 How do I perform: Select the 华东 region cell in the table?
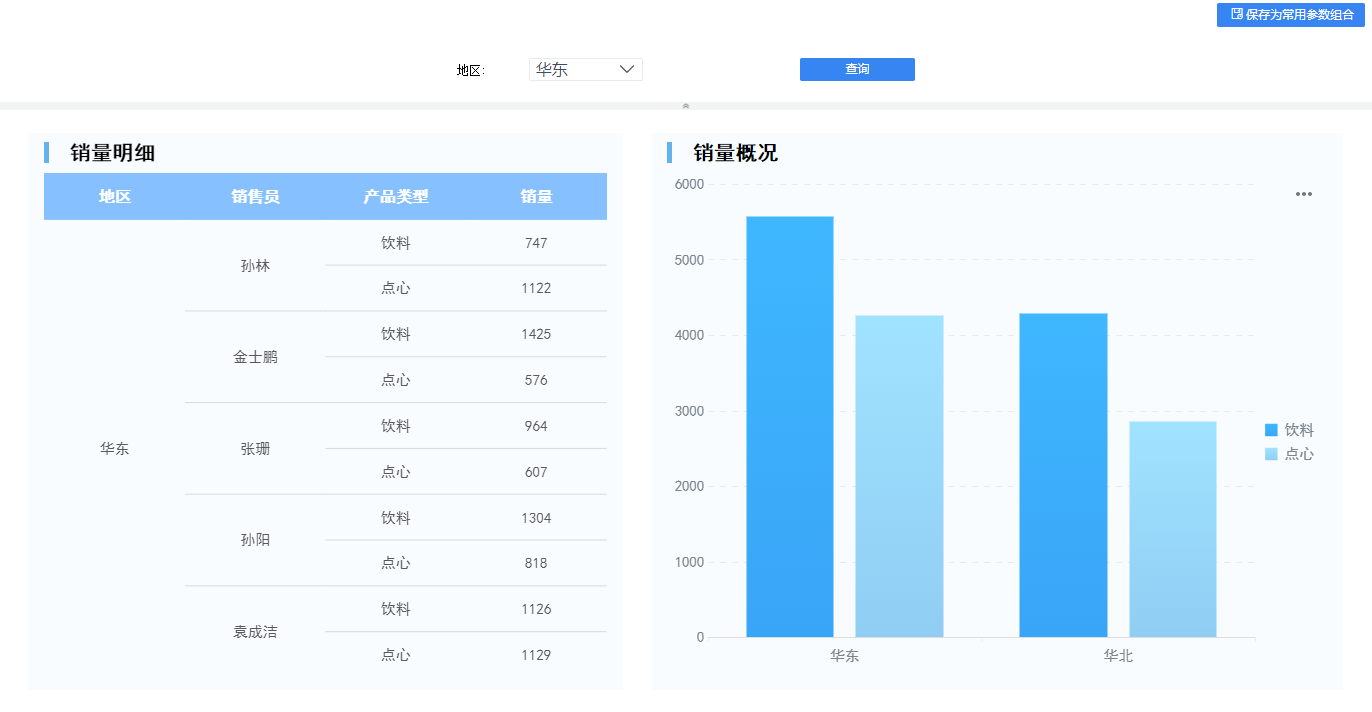click(x=115, y=449)
